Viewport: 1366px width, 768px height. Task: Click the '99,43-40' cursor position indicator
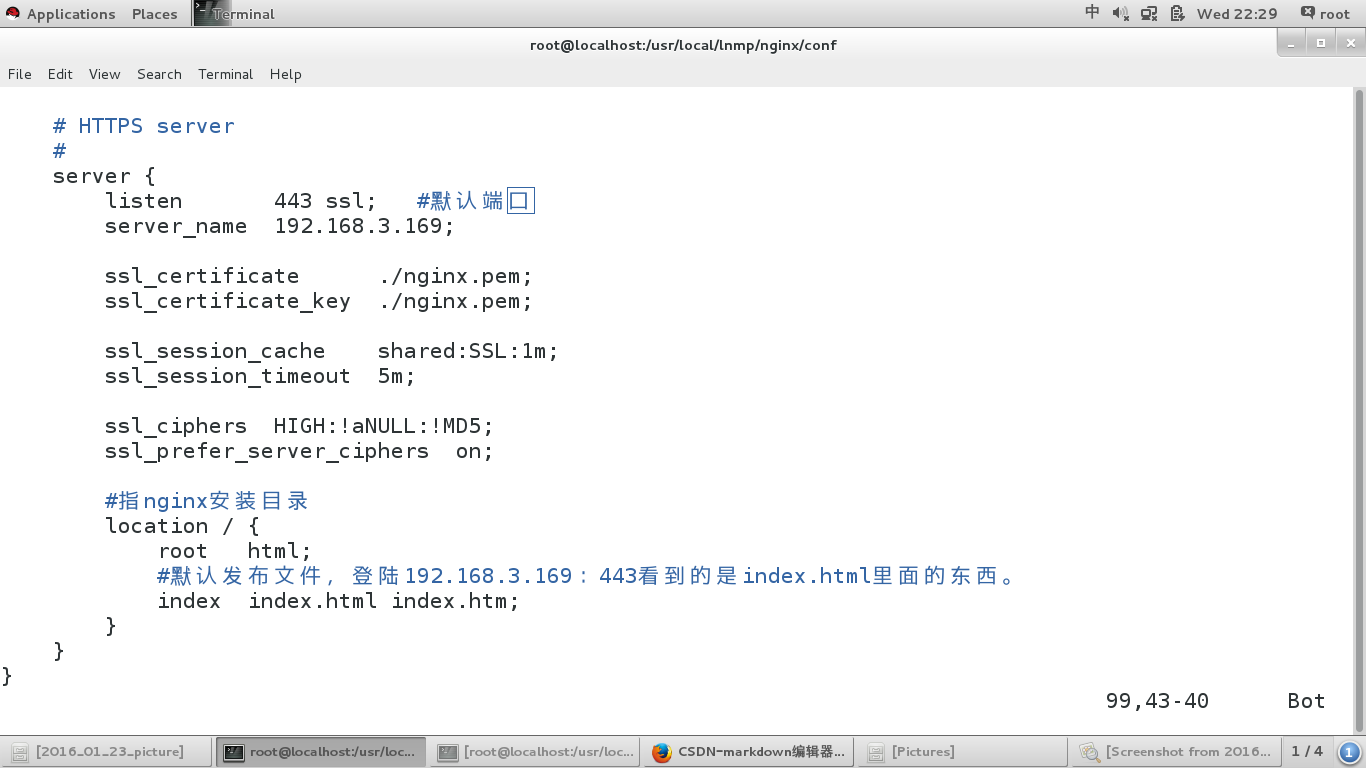point(1157,701)
